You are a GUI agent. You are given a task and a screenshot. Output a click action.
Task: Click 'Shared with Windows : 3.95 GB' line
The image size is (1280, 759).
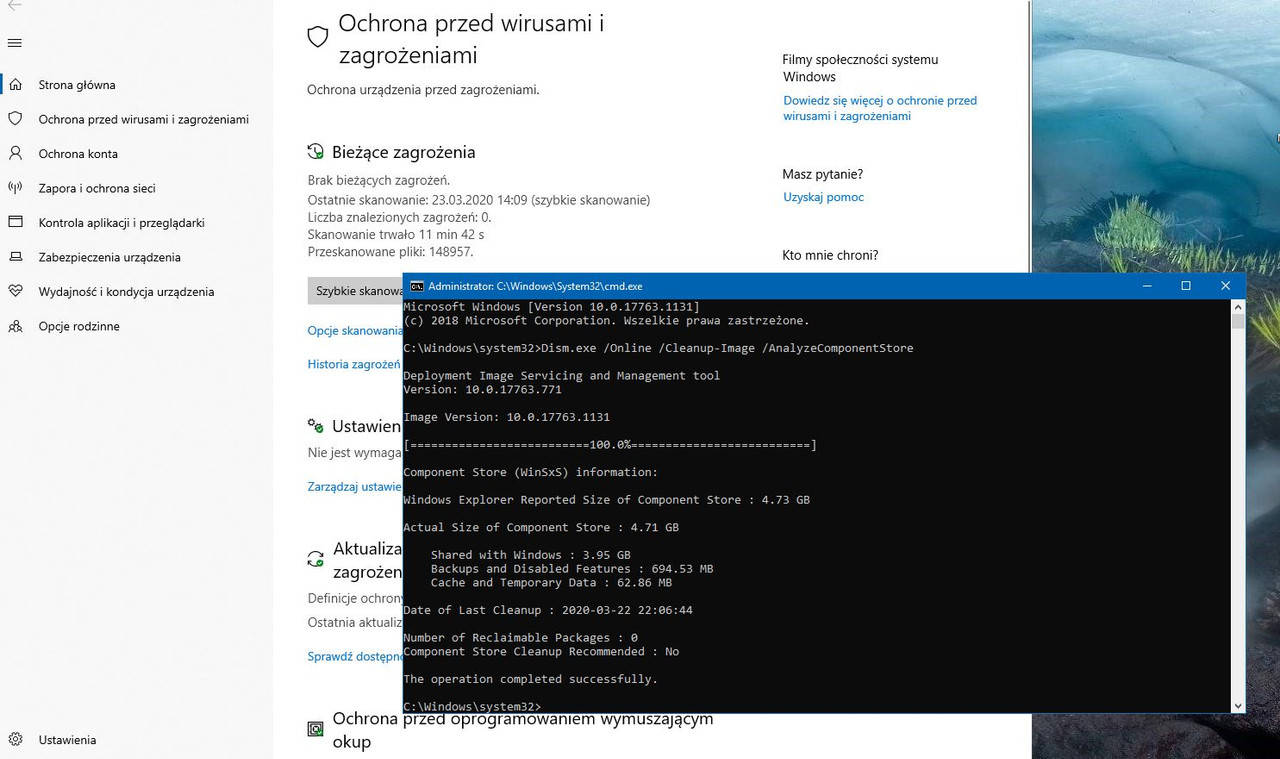531,555
